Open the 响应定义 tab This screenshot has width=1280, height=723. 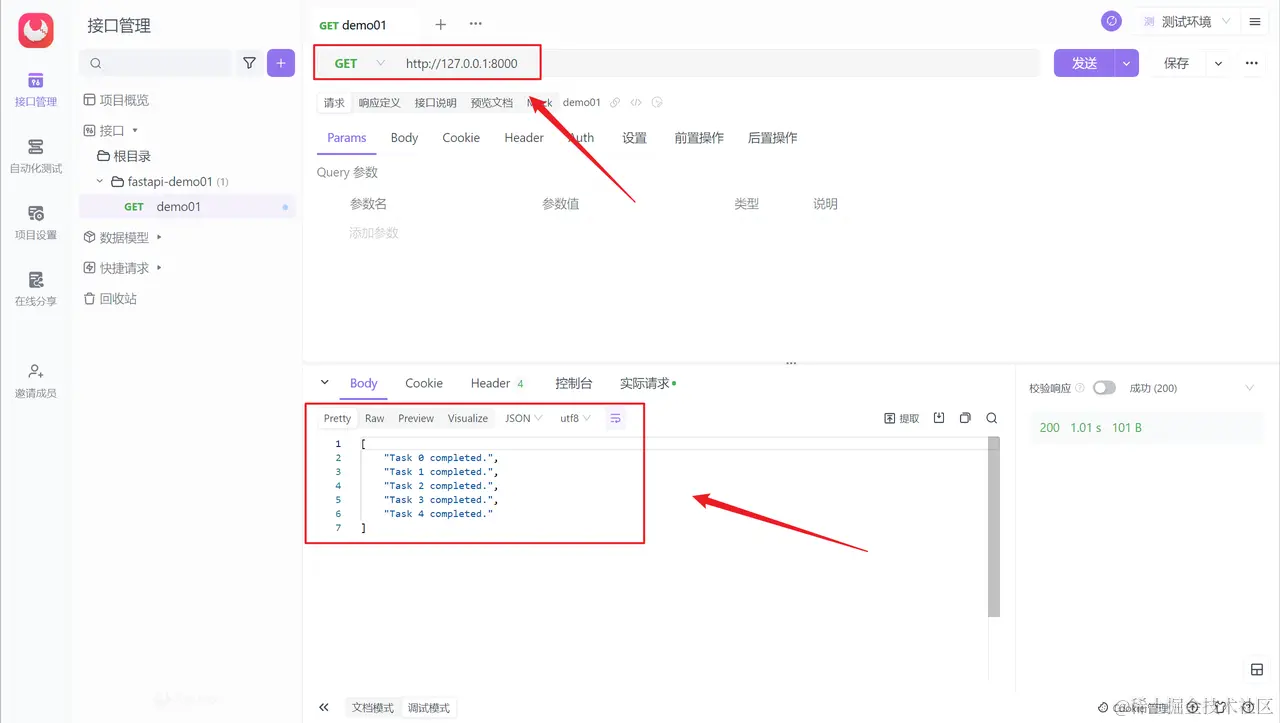coord(379,102)
